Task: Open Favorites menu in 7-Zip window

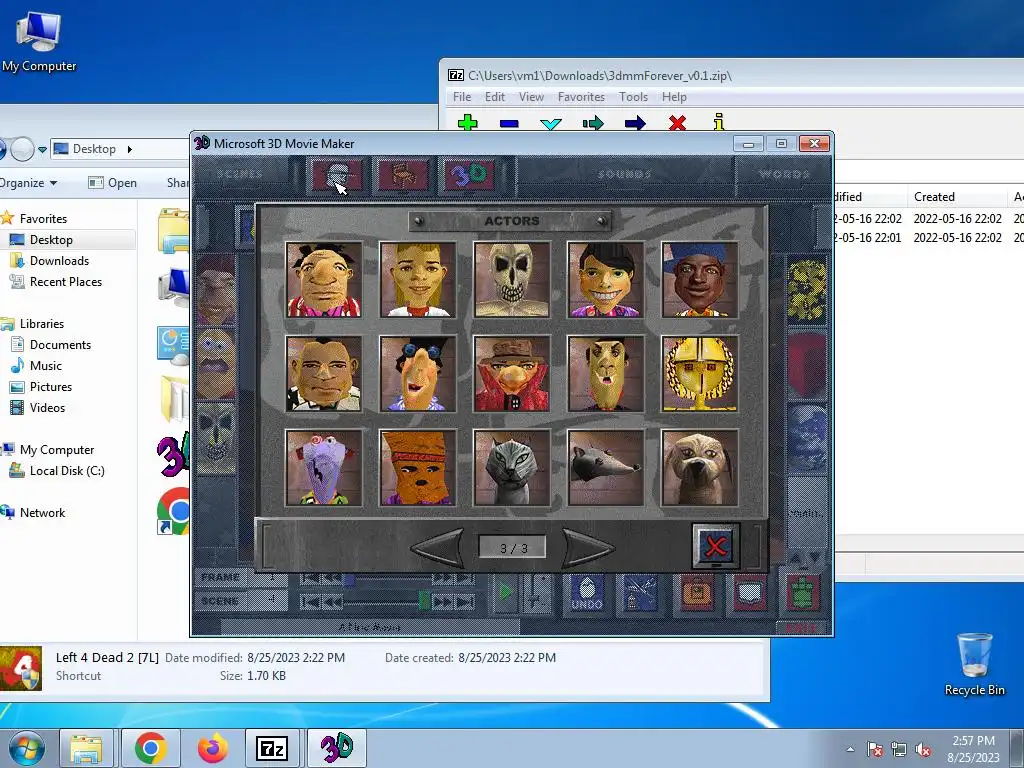Action: 581,97
